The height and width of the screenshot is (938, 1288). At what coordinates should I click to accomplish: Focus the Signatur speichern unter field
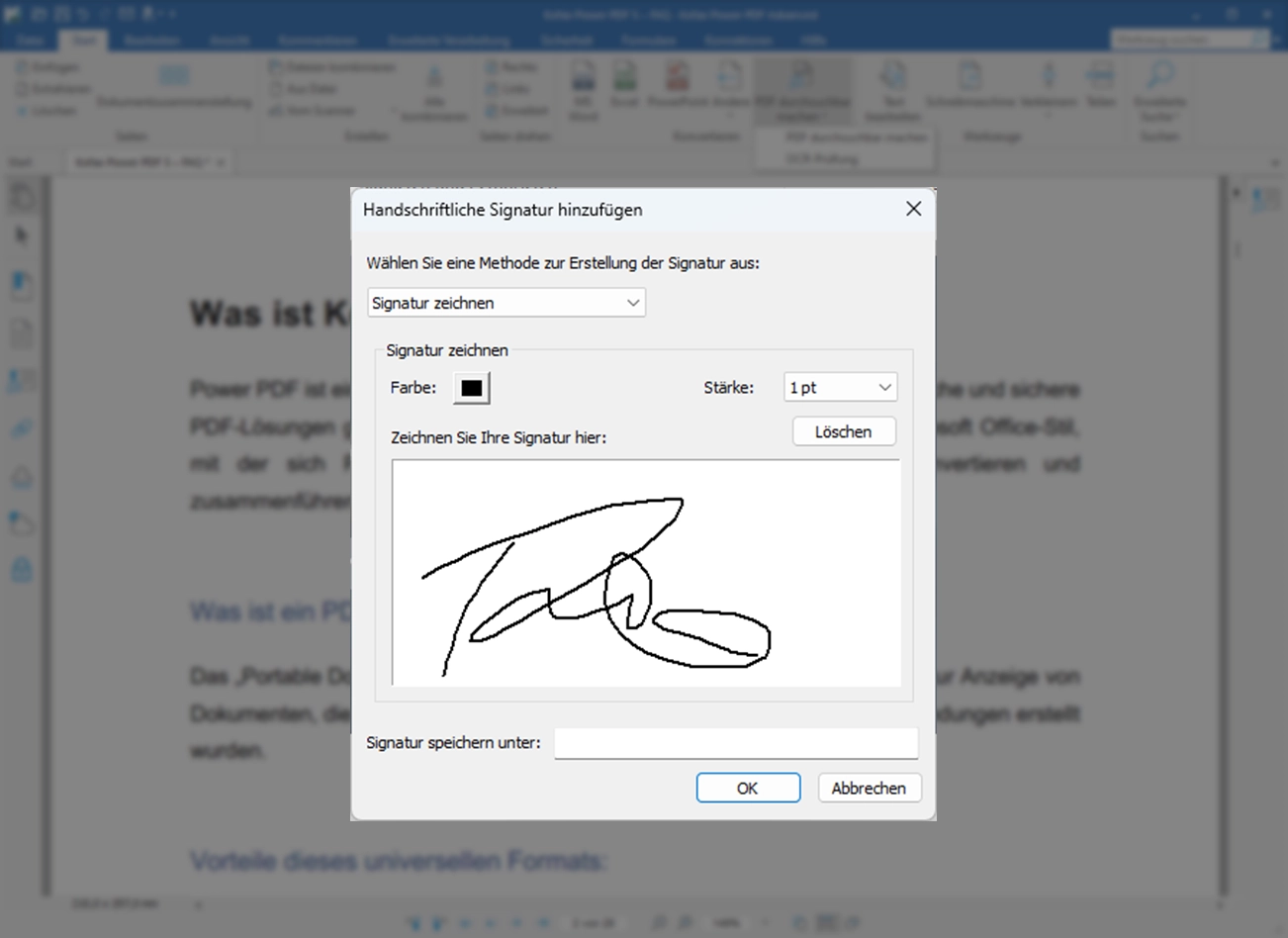point(736,743)
